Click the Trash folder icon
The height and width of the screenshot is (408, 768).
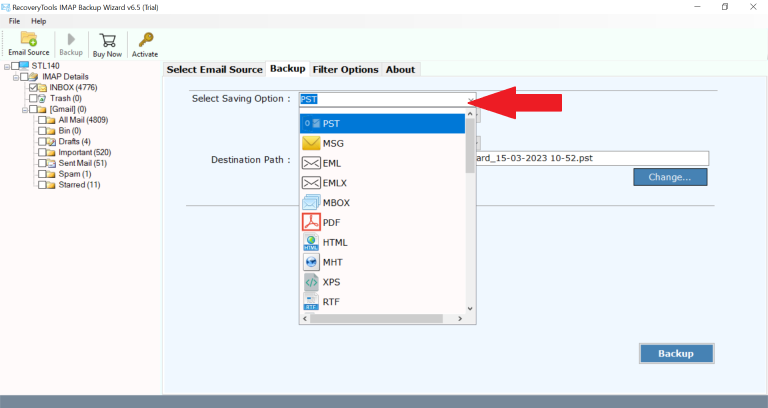click(x=43, y=98)
